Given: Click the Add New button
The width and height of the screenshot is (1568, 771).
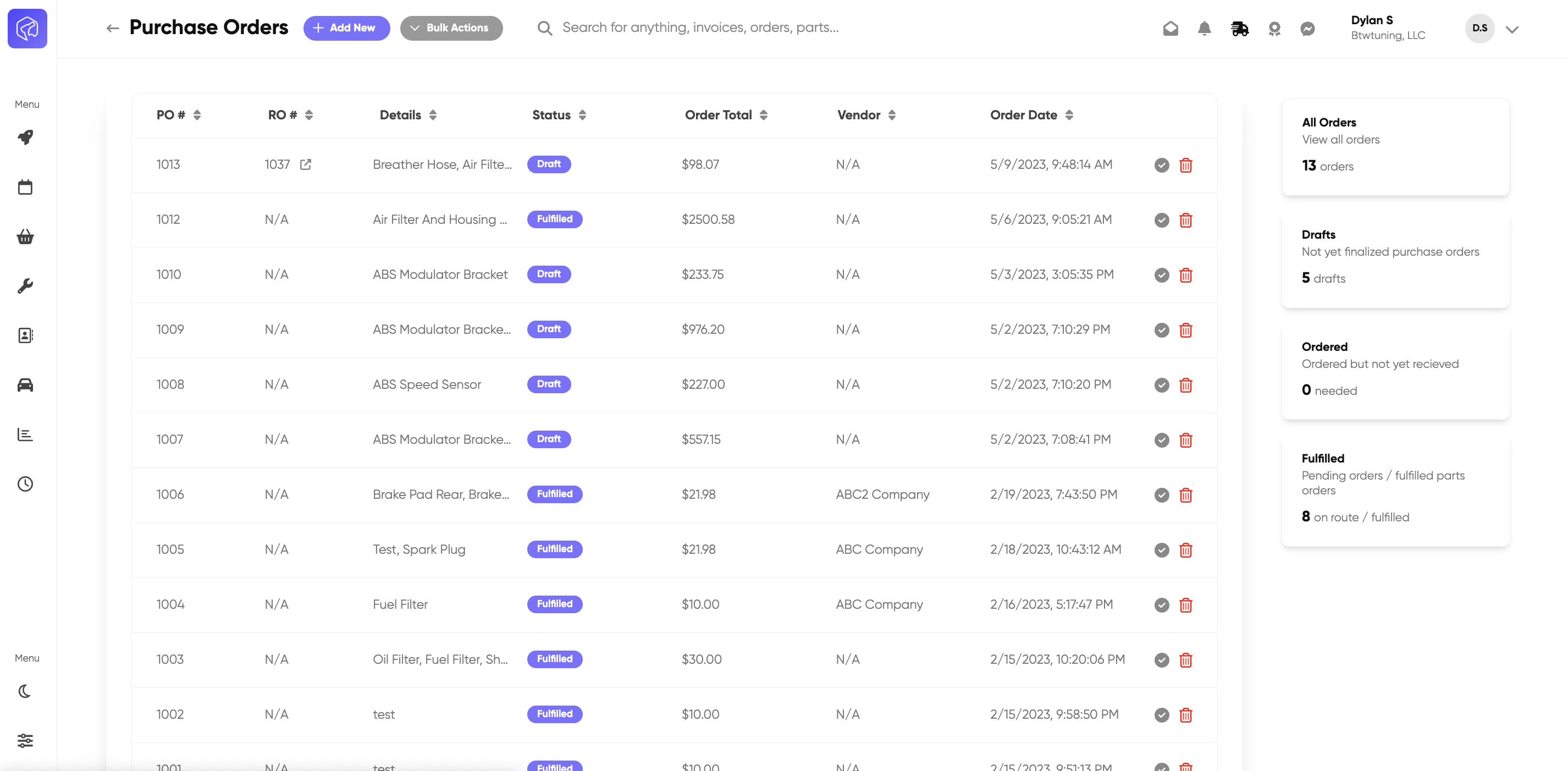Looking at the screenshot, I should pos(346,28).
